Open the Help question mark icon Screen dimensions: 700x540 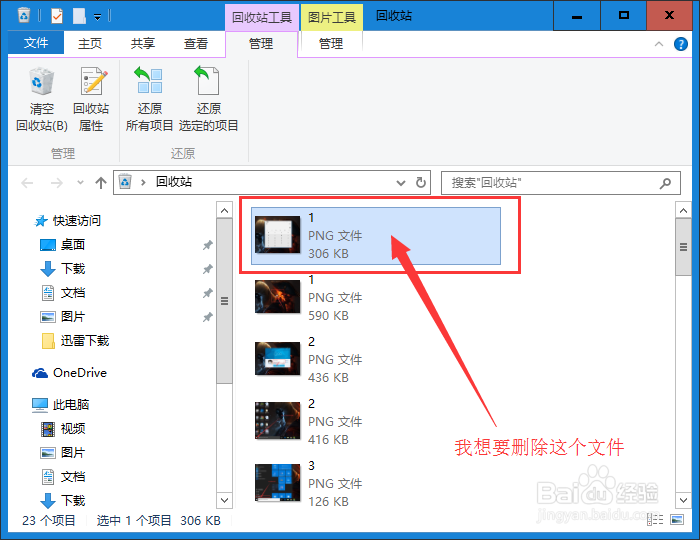click(680, 44)
